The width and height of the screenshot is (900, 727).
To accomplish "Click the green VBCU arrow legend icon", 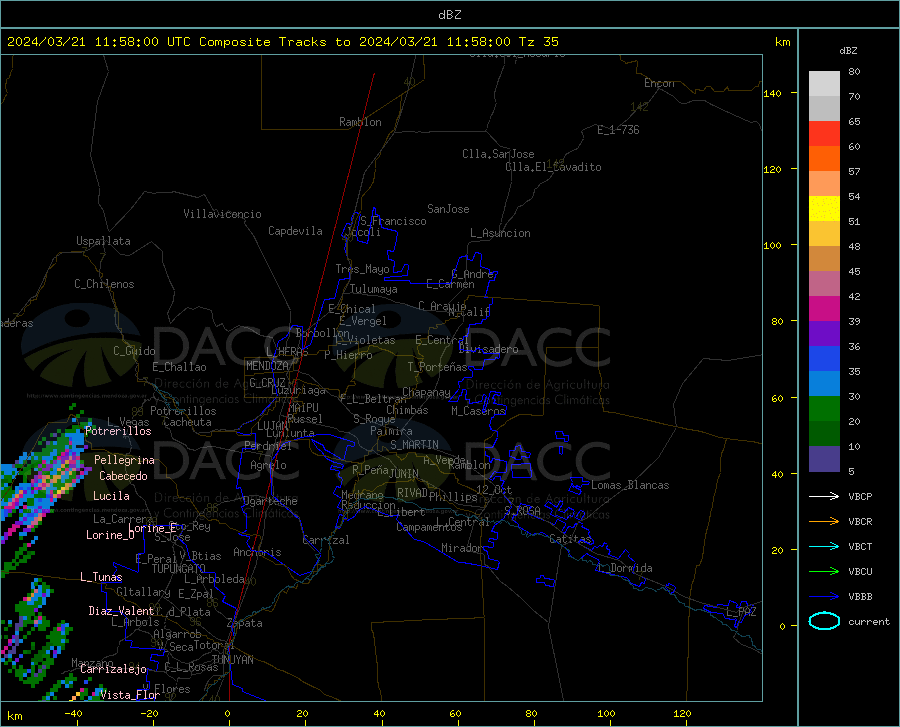I will click(824, 571).
